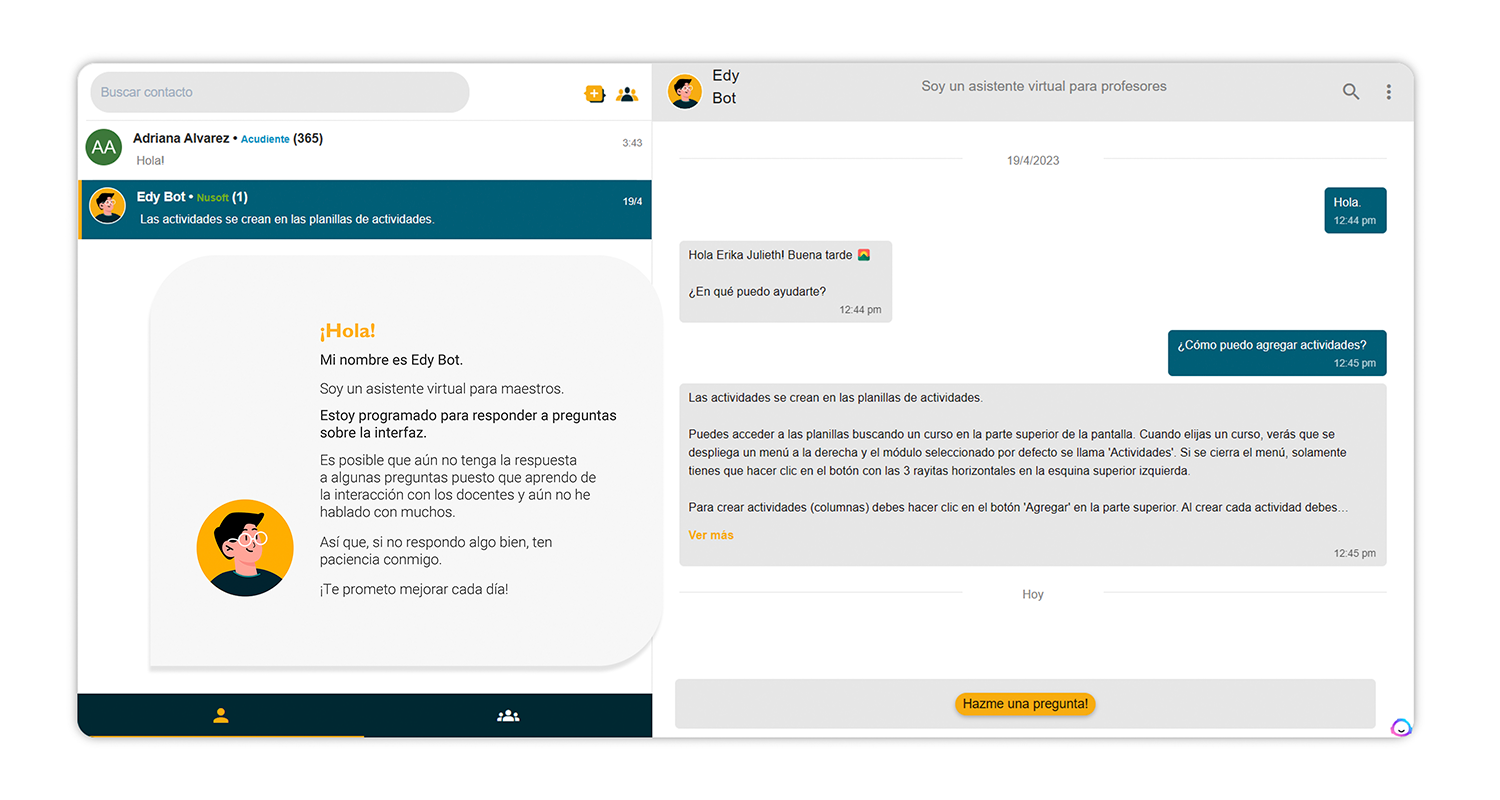The height and width of the screenshot is (800, 1500).
Task: Click the 'Edy Bot' name in chat header
Action: pos(725,87)
